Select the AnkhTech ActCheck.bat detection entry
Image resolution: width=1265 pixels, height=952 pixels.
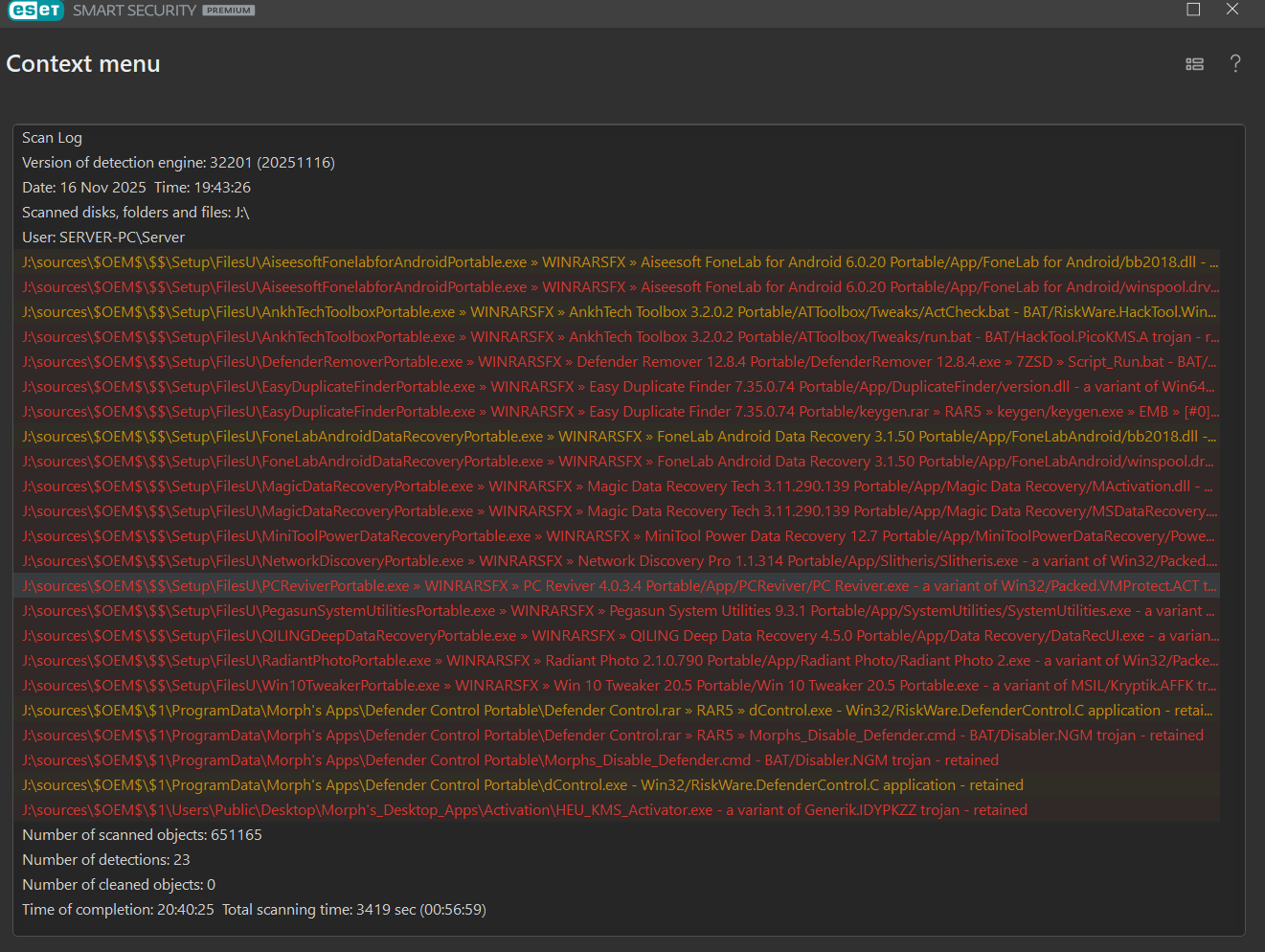tap(620, 312)
